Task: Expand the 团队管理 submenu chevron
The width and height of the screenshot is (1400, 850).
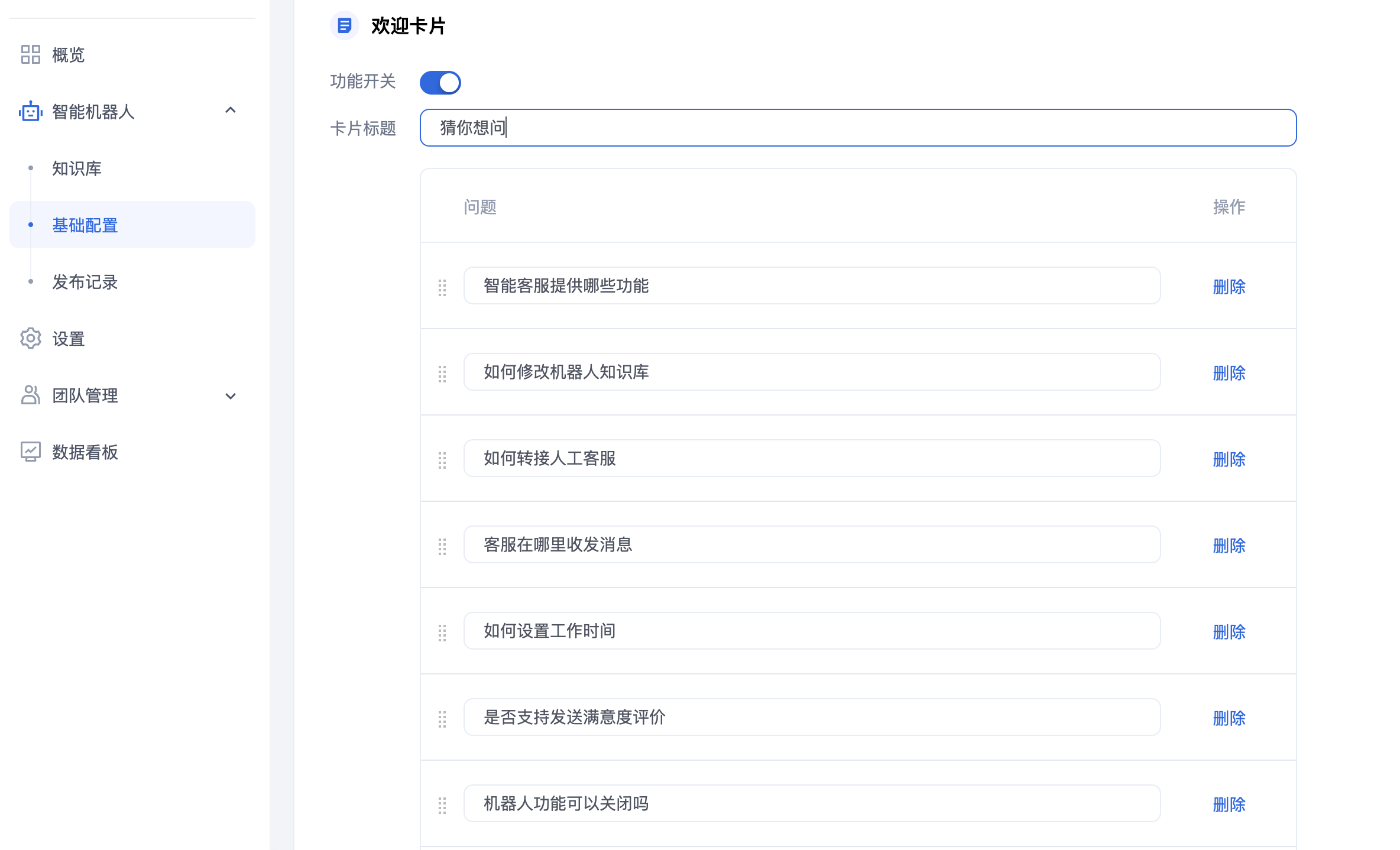Action: [x=231, y=396]
